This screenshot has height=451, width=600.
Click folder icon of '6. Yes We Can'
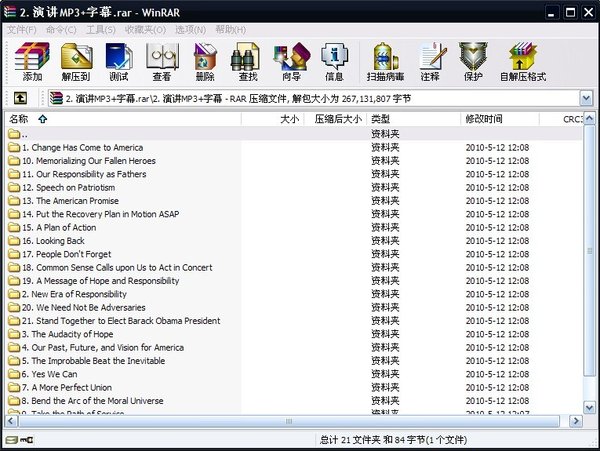click(x=14, y=374)
